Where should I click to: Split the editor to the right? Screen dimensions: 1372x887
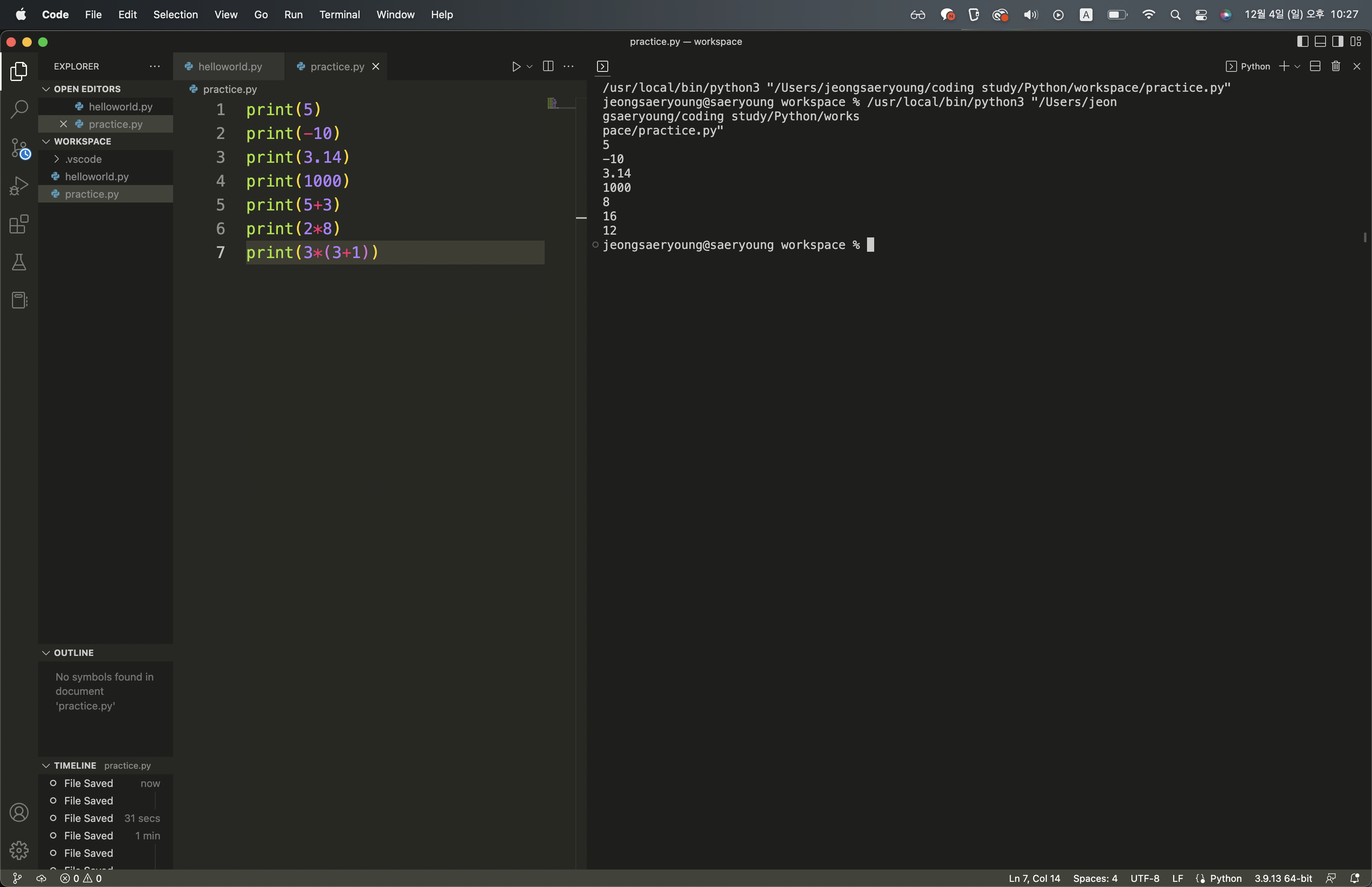pos(547,67)
